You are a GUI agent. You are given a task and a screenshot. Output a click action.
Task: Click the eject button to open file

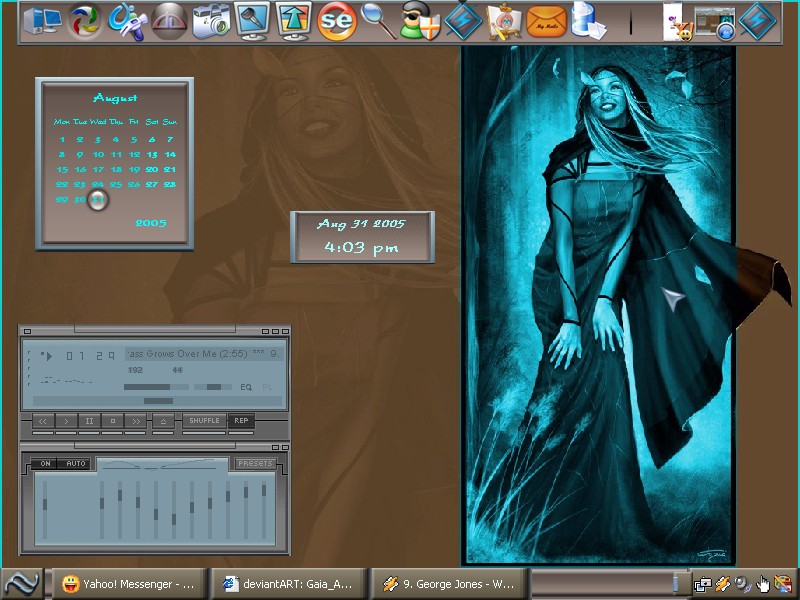163,421
